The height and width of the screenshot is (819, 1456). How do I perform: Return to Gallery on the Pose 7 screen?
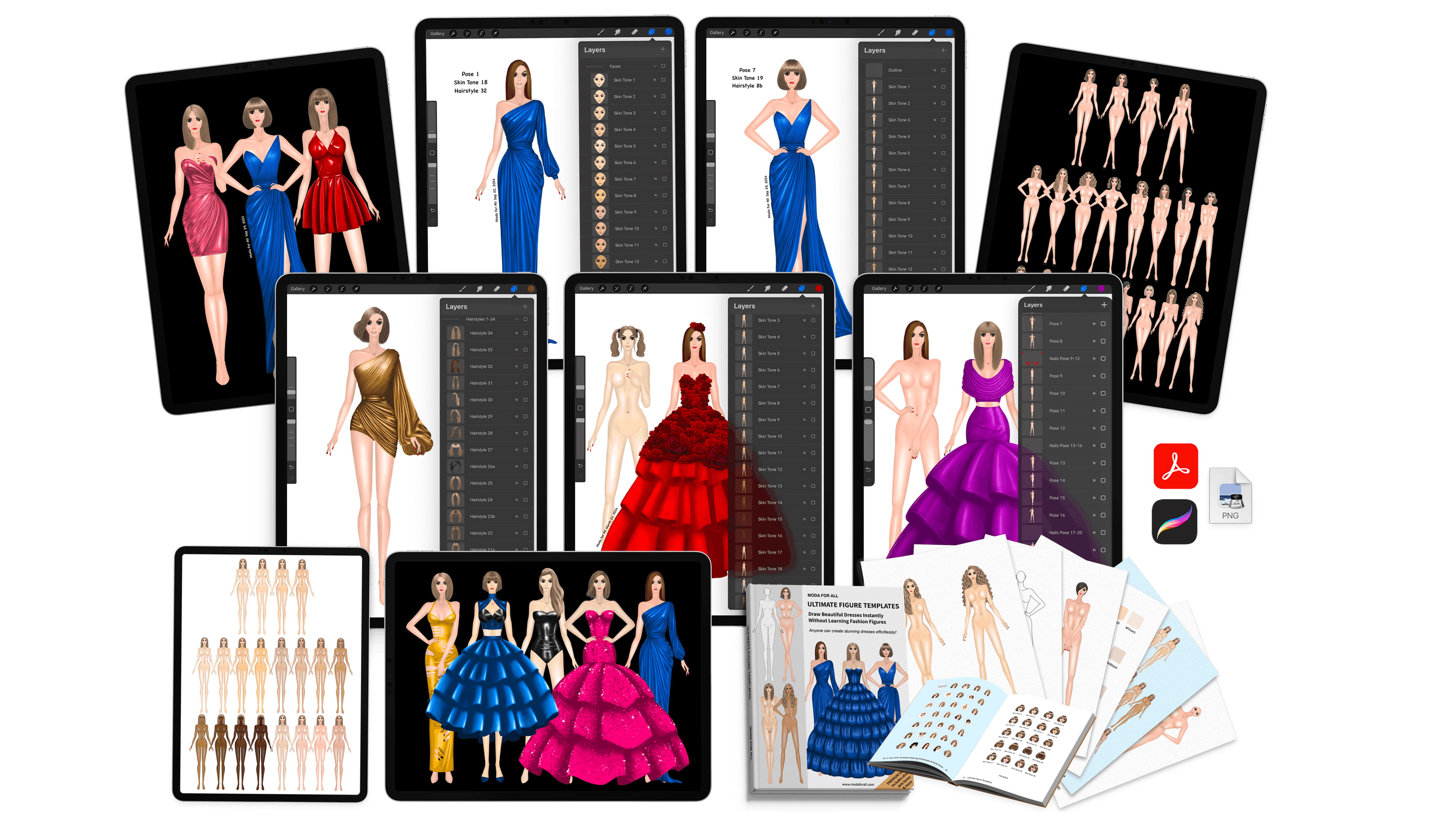[717, 33]
